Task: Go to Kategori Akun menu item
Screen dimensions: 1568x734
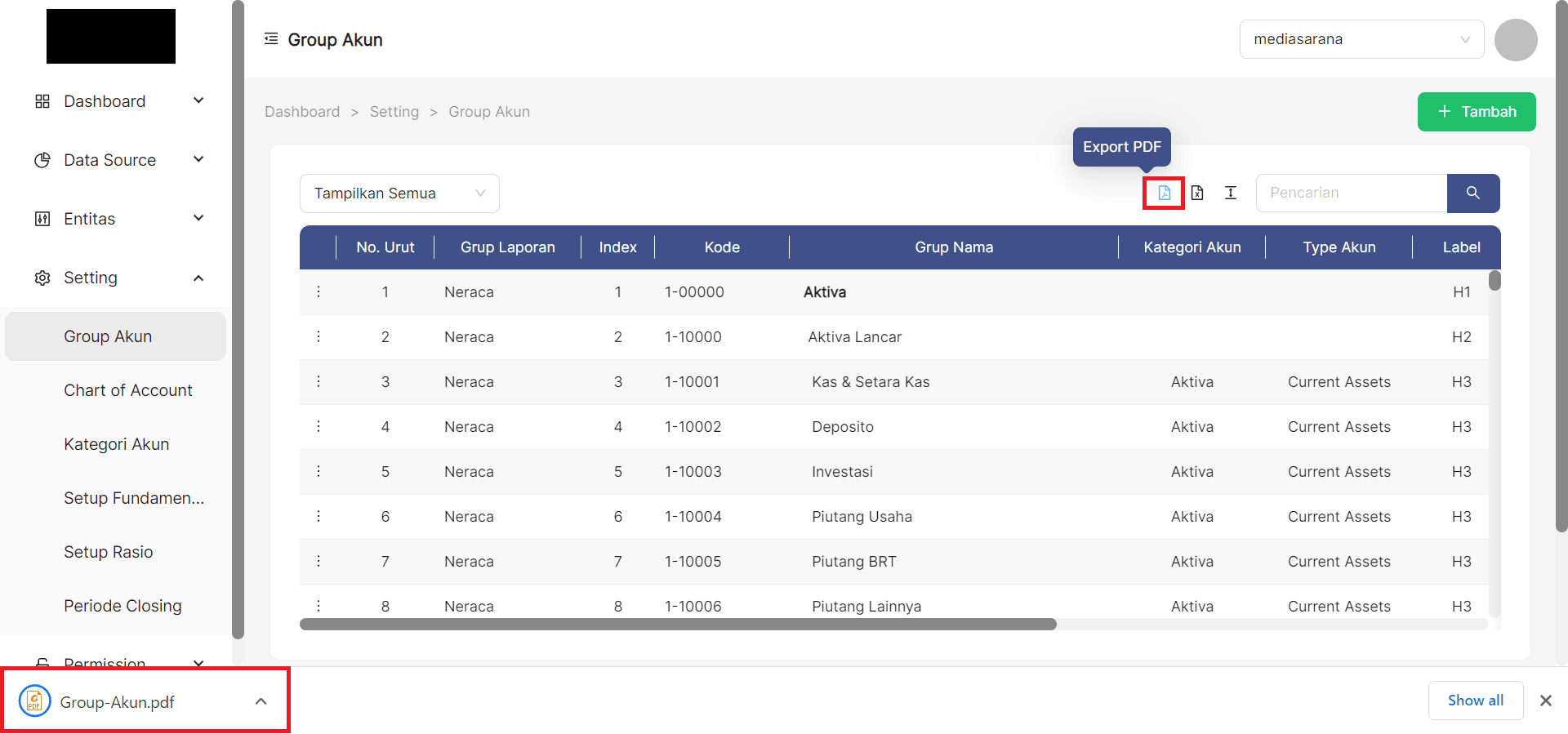Action: (x=117, y=444)
